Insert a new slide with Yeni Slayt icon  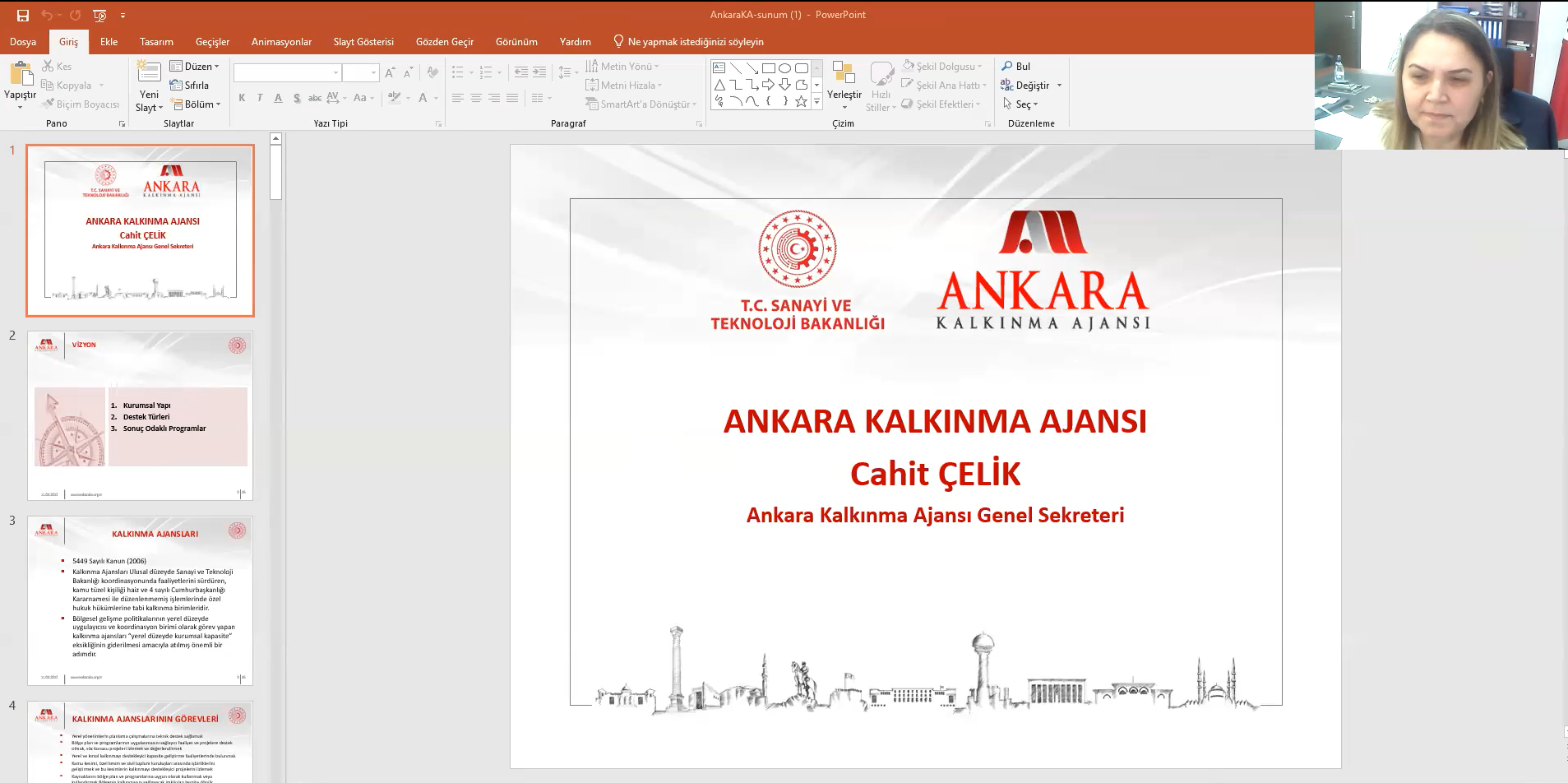click(149, 72)
